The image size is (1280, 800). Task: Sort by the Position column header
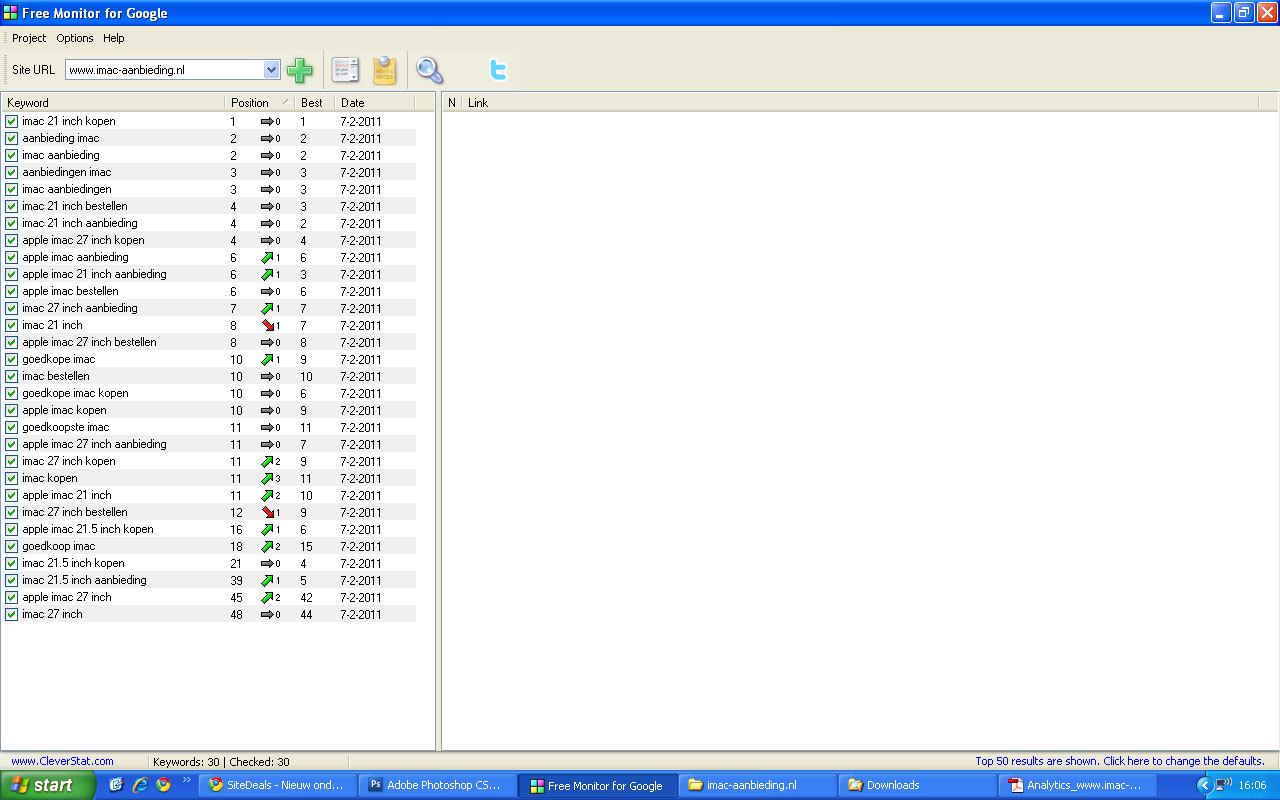coord(259,102)
